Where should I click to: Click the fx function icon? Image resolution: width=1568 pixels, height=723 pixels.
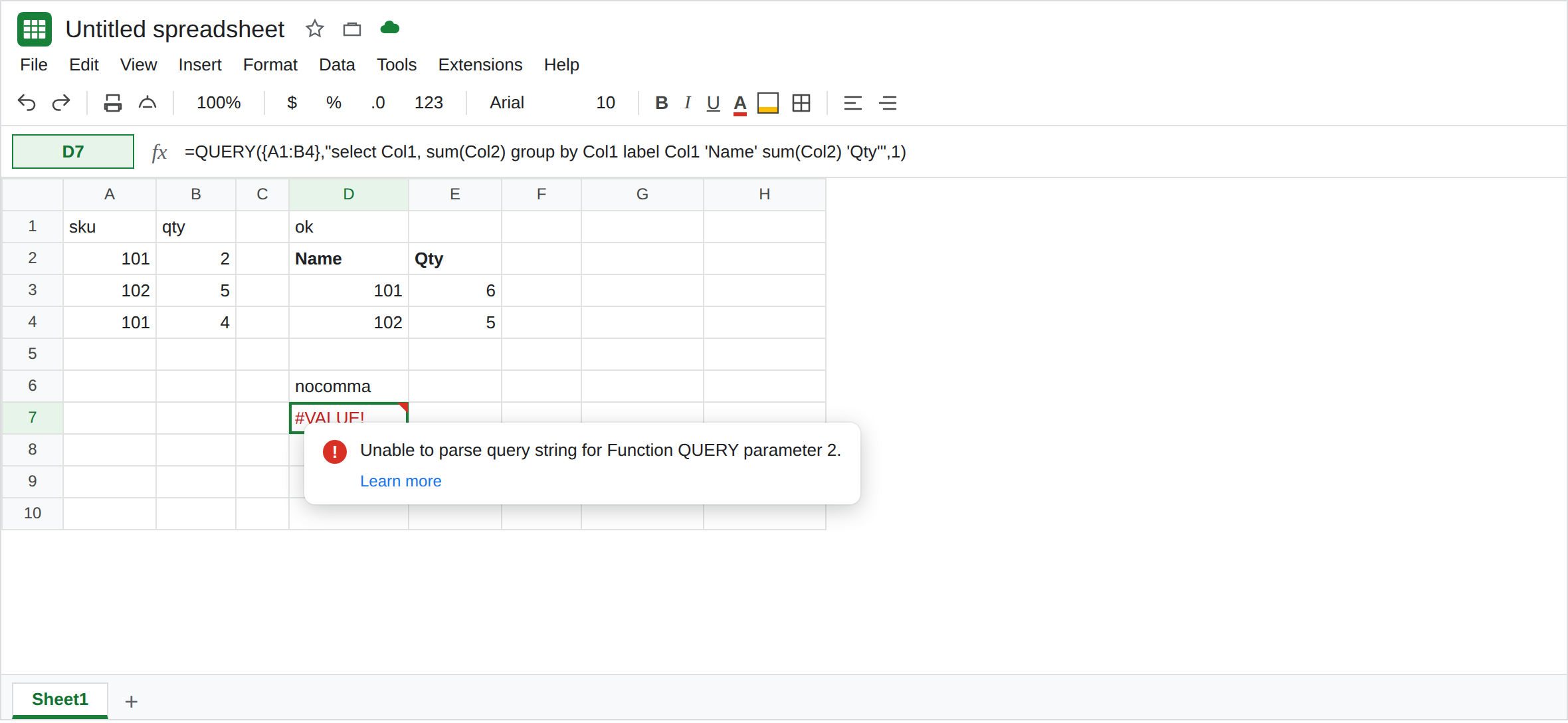point(159,153)
